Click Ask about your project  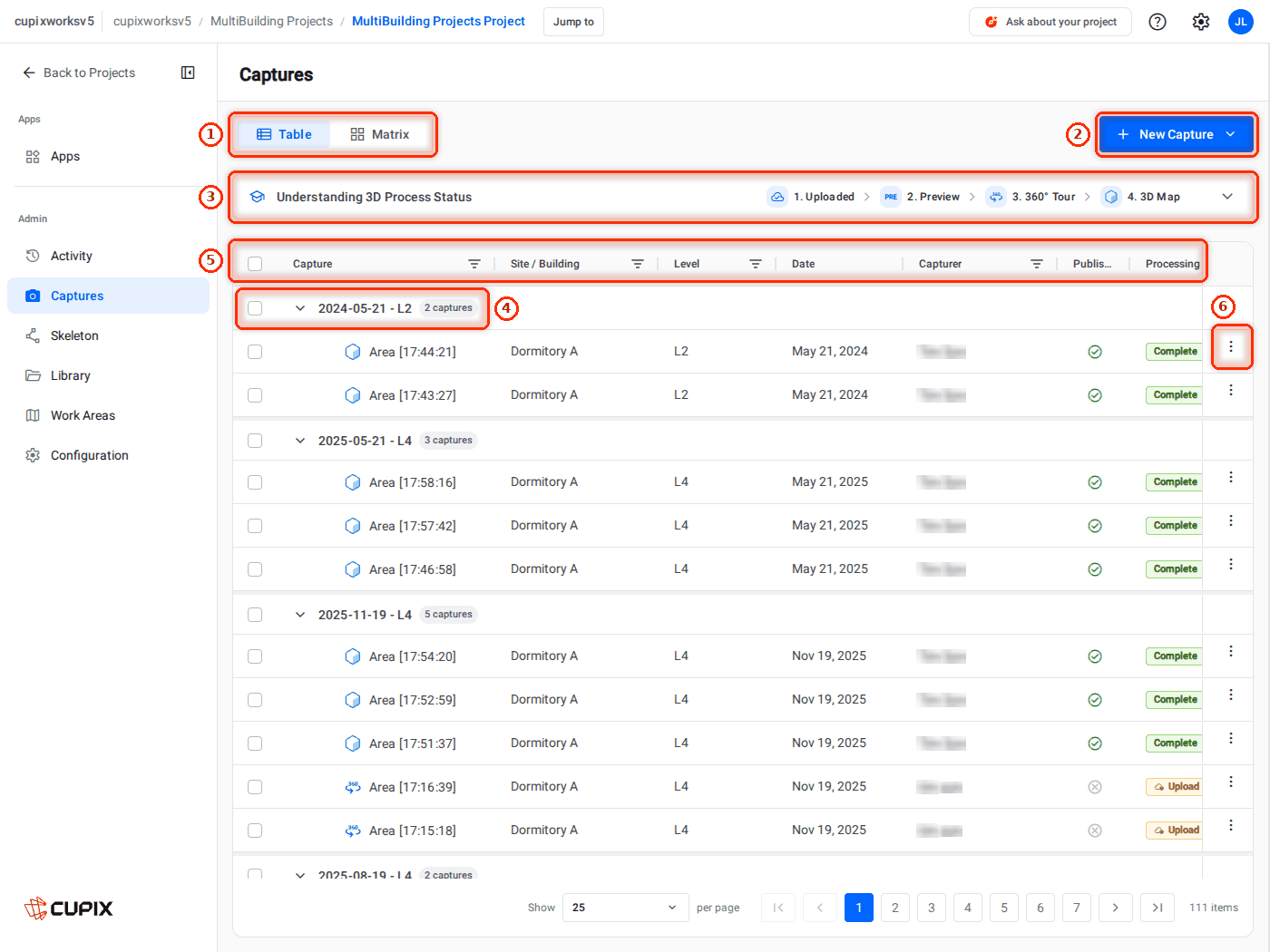tap(1050, 22)
